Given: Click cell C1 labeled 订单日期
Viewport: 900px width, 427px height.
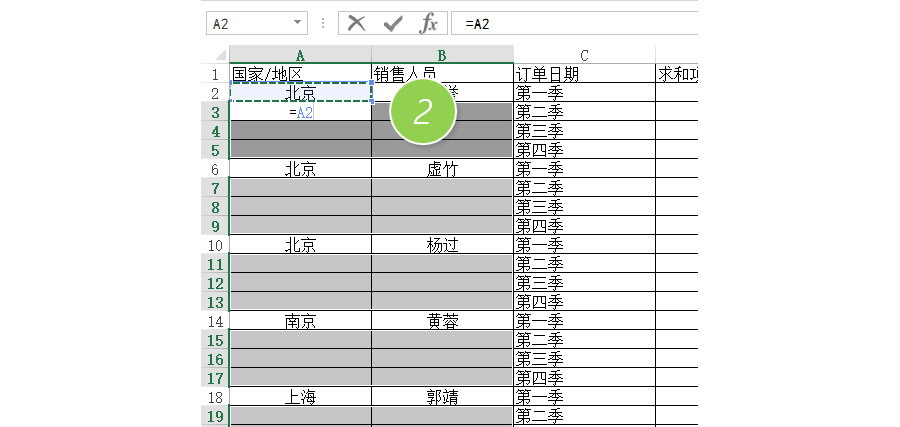Looking at the screenshot, I should 584,74.
